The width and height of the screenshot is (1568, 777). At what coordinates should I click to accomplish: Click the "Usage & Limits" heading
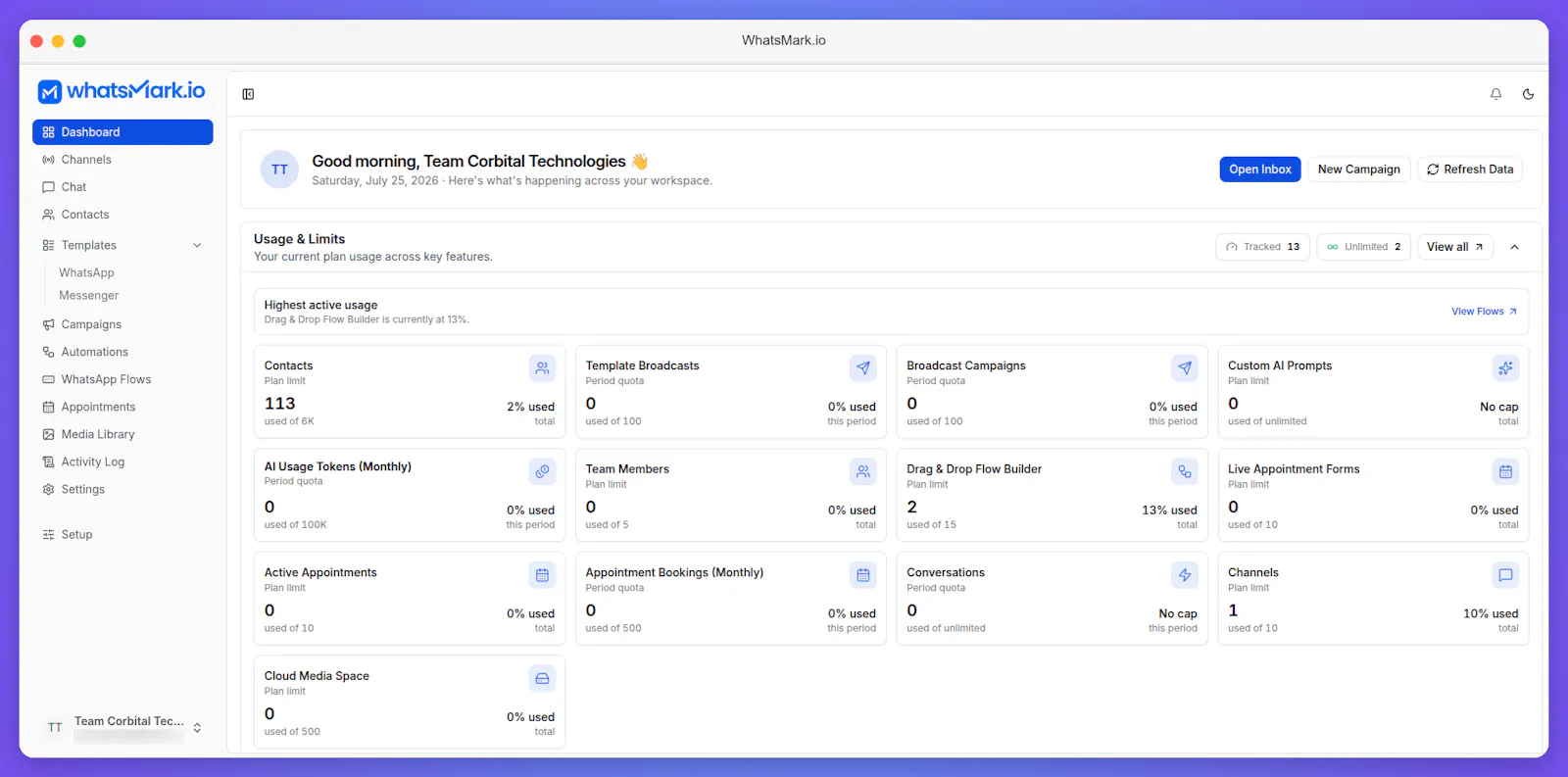point(299,239)
